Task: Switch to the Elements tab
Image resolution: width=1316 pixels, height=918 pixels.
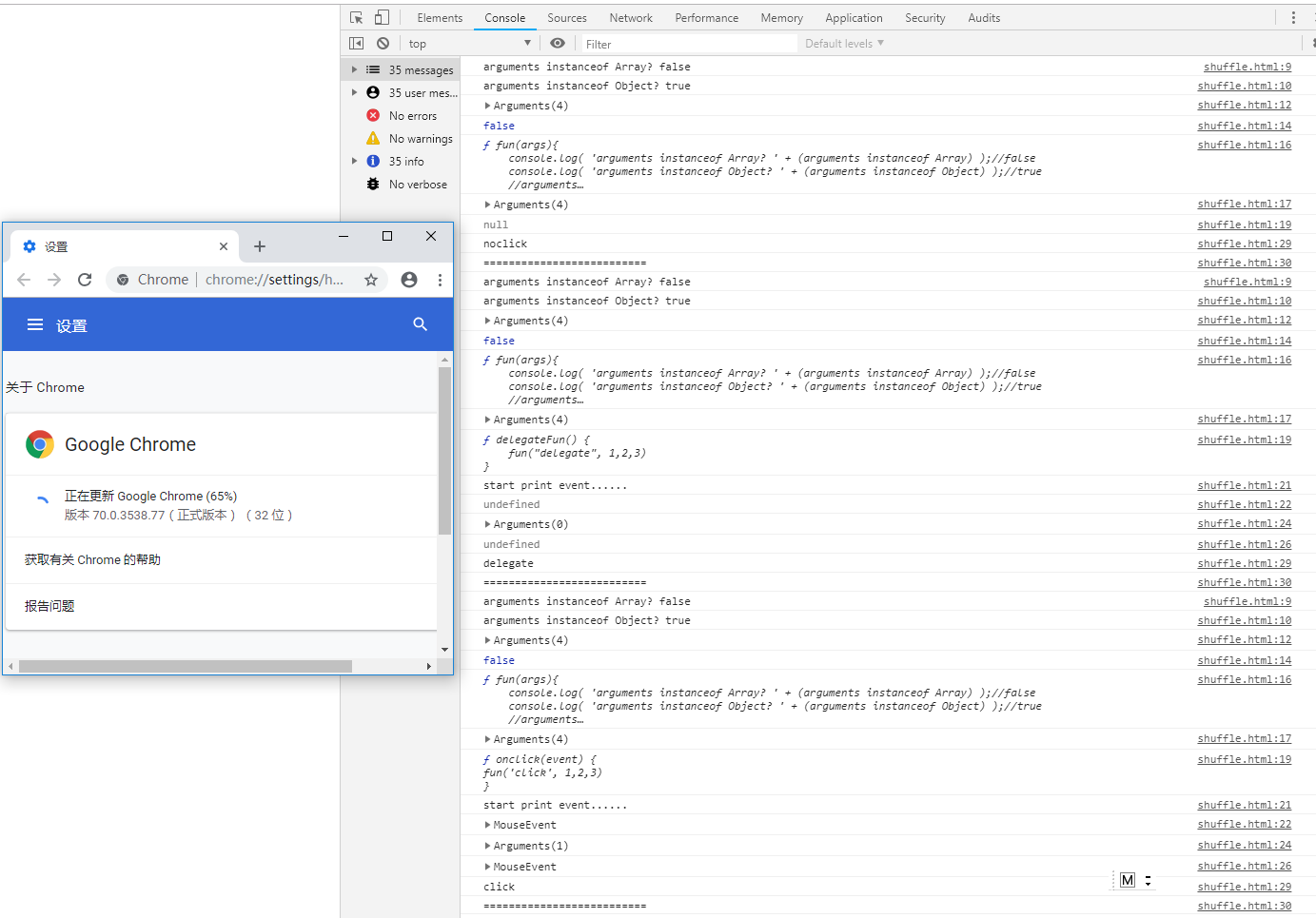Action: pyautogui.click(x=440, y=18)
